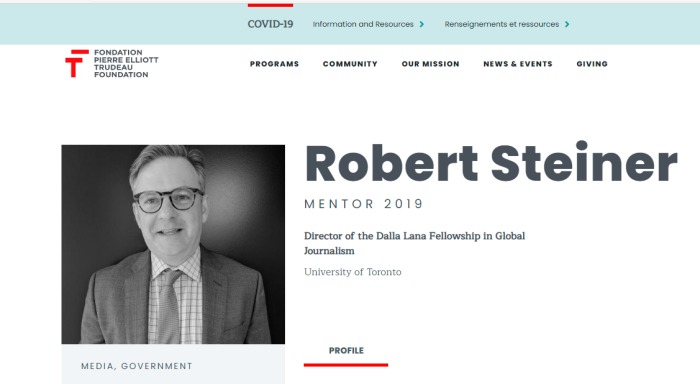Open the Programs menu
The image size is (700, 384).
pos(274,64)
